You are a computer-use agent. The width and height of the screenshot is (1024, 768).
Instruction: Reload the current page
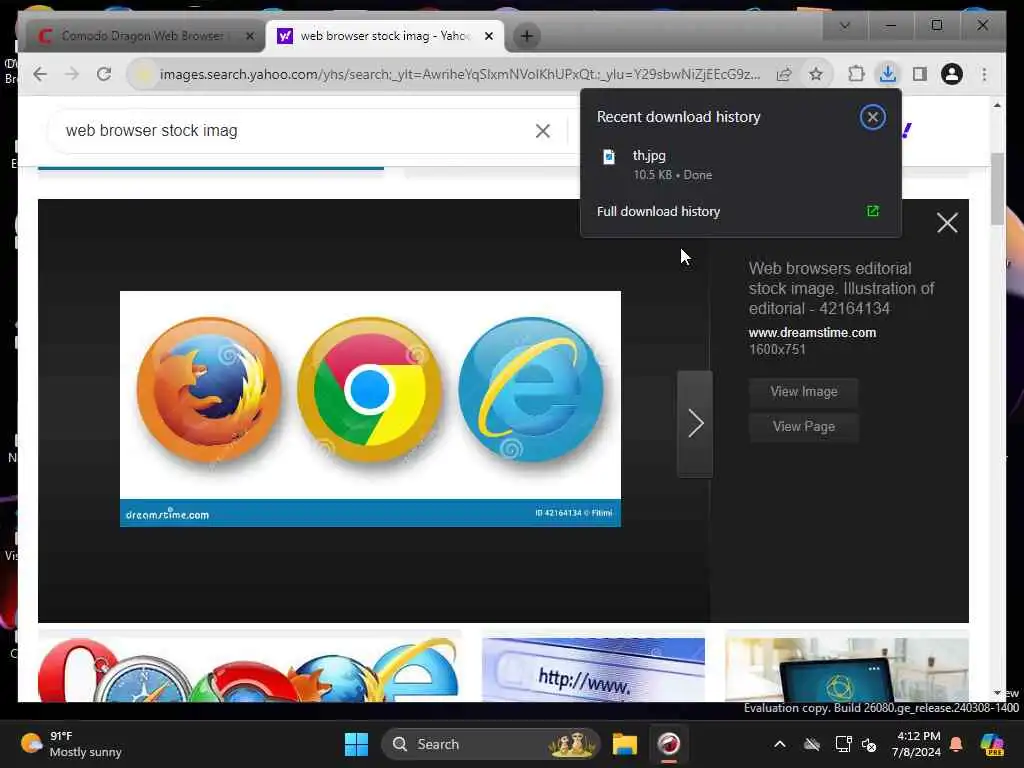tap(104, 74)
